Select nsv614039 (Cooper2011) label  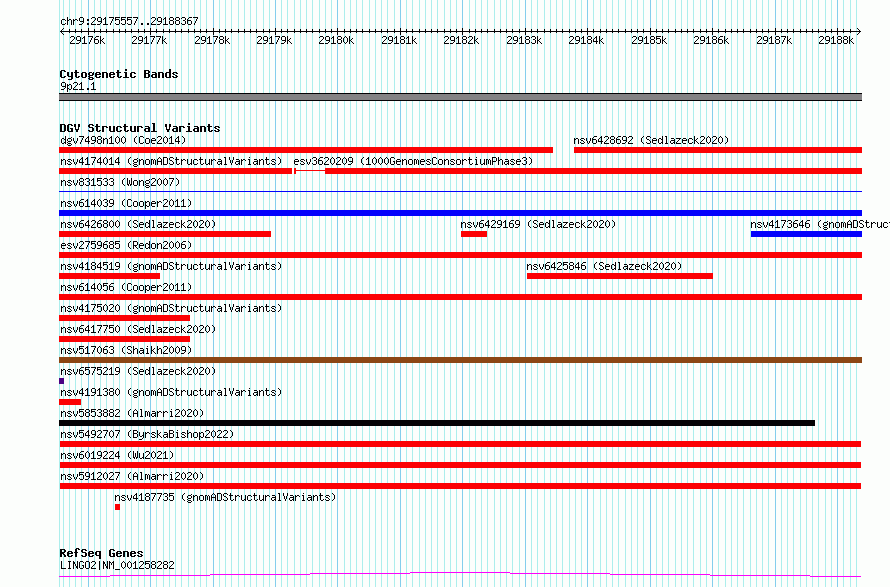pos(126,203)
